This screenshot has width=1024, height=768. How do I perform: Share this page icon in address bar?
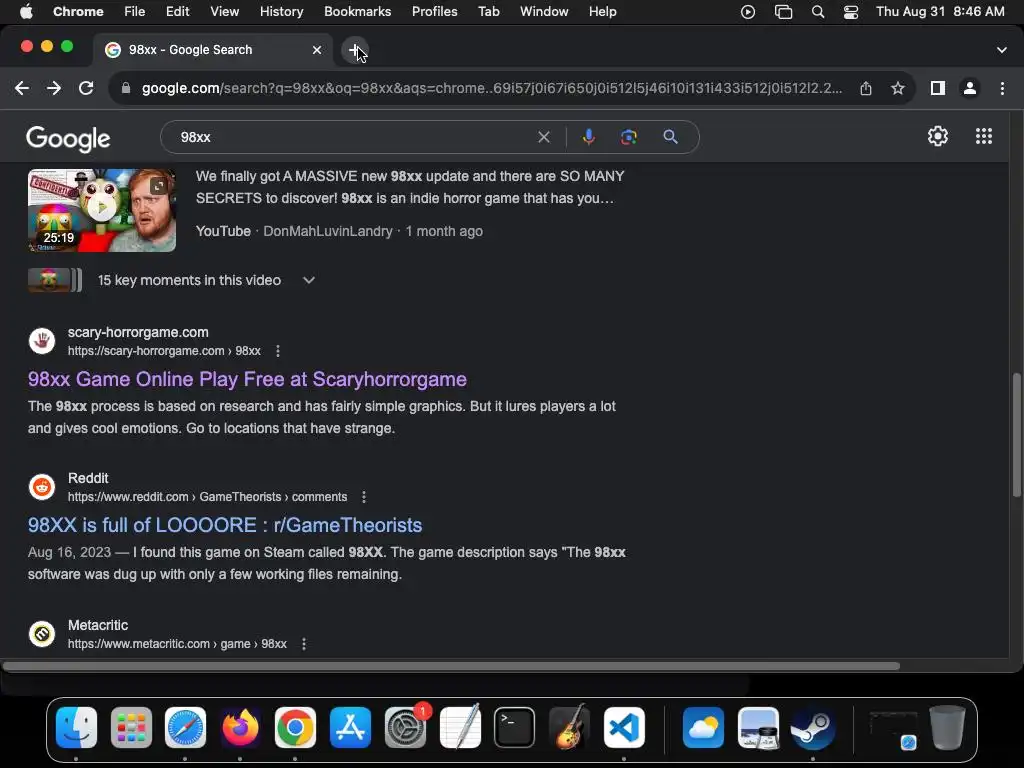[866, 88]
